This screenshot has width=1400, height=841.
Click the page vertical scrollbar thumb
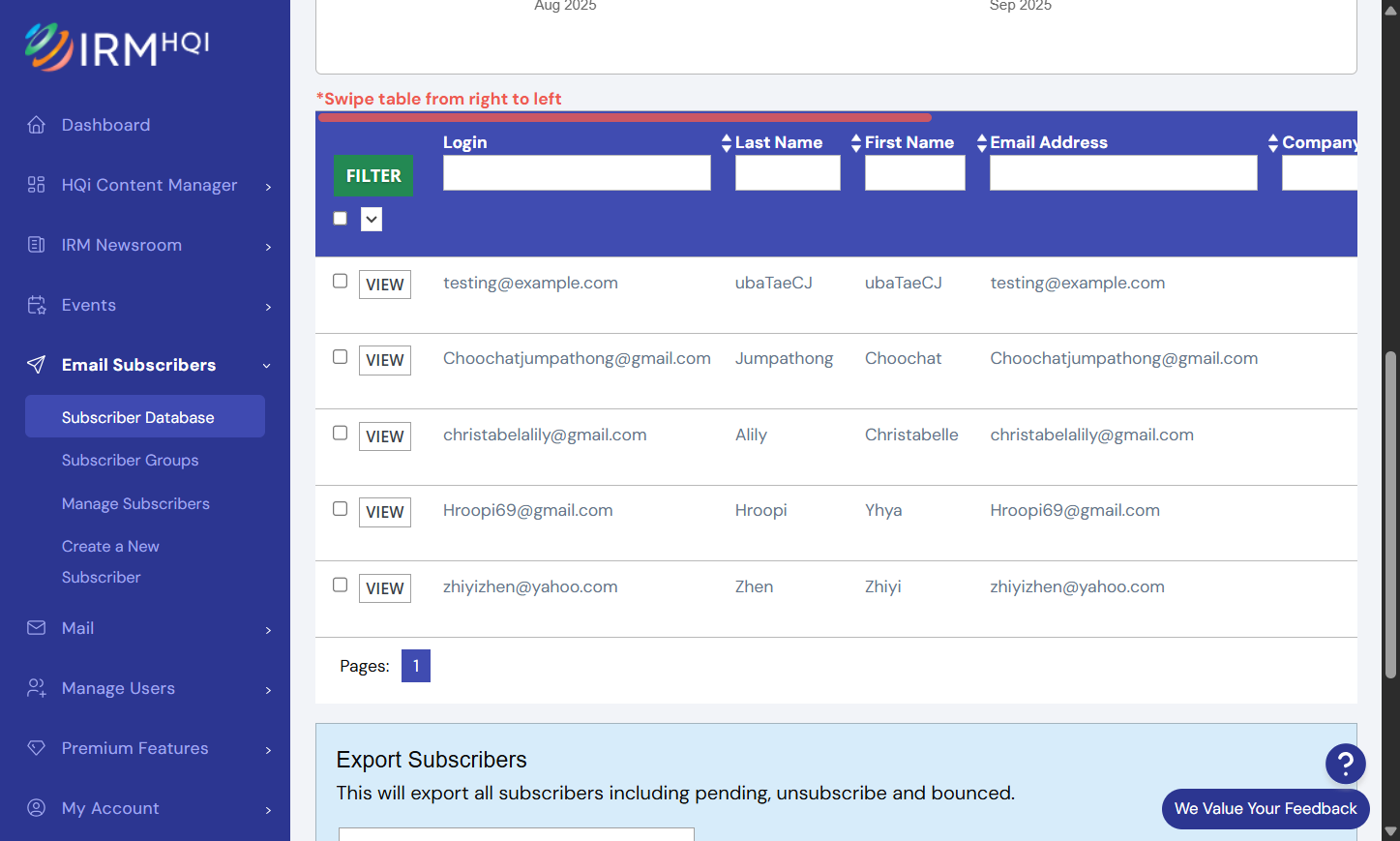click(1391, 515)
